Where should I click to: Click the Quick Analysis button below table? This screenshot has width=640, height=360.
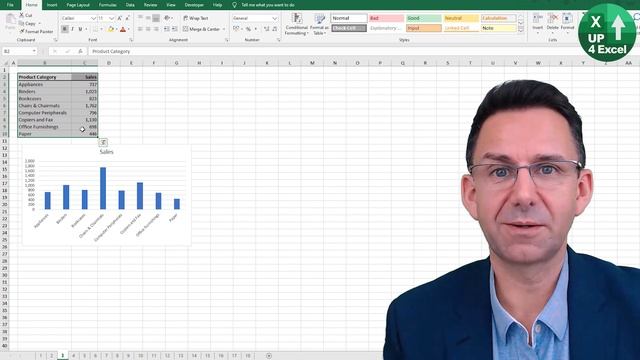[x=103, y=142]
